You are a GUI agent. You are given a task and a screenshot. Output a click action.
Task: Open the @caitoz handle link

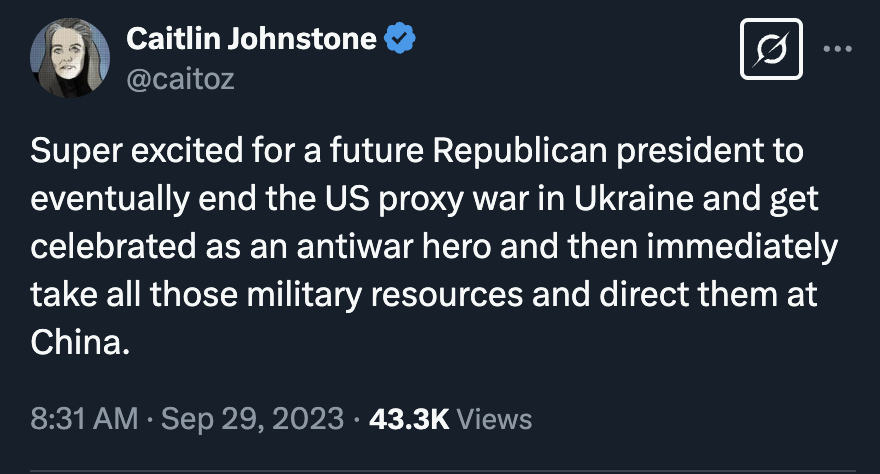pos(180,80)
